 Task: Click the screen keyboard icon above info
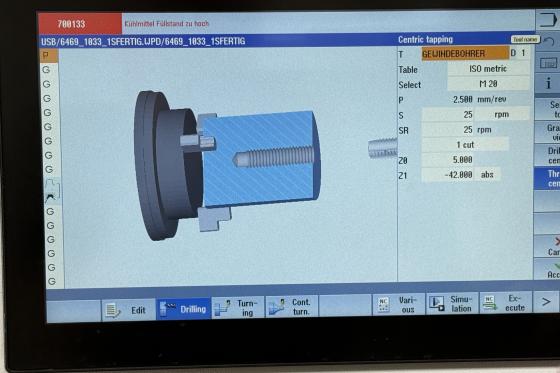(x=548, y=64)
